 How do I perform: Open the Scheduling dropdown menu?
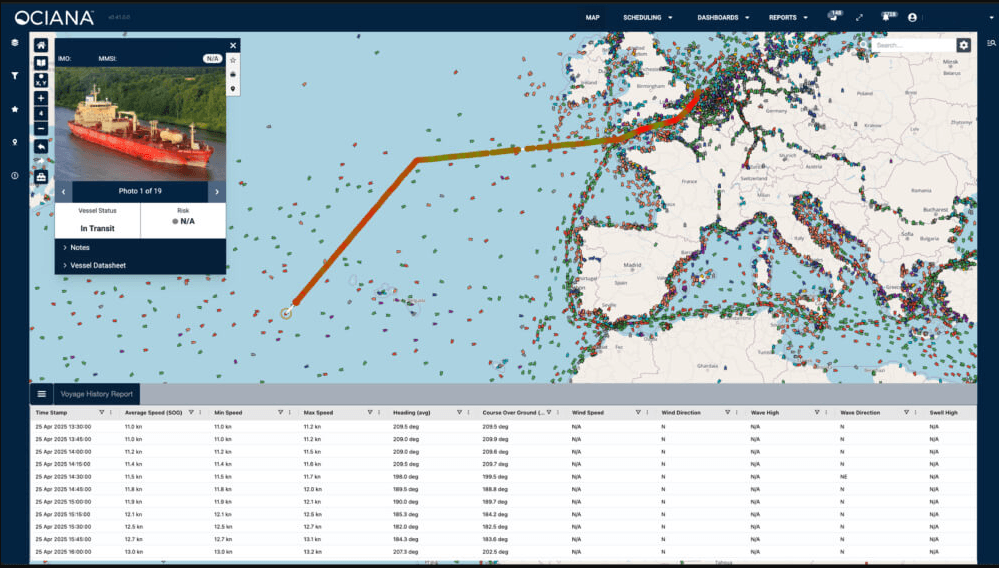(x=647, y=17)
